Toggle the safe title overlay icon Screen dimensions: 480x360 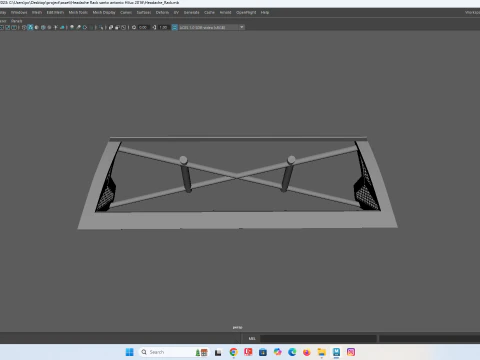[14, 27]
